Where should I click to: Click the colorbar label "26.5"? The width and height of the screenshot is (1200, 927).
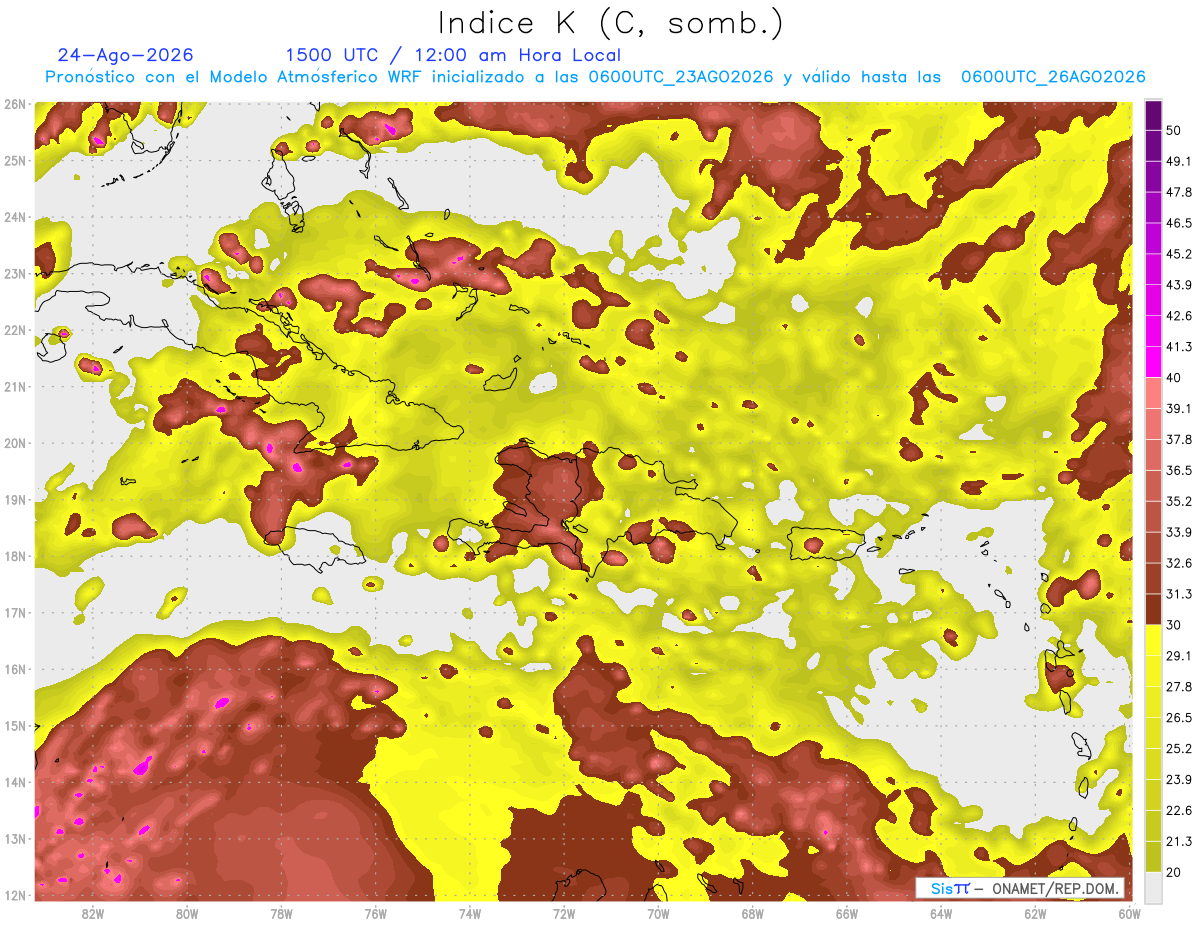1180,718
